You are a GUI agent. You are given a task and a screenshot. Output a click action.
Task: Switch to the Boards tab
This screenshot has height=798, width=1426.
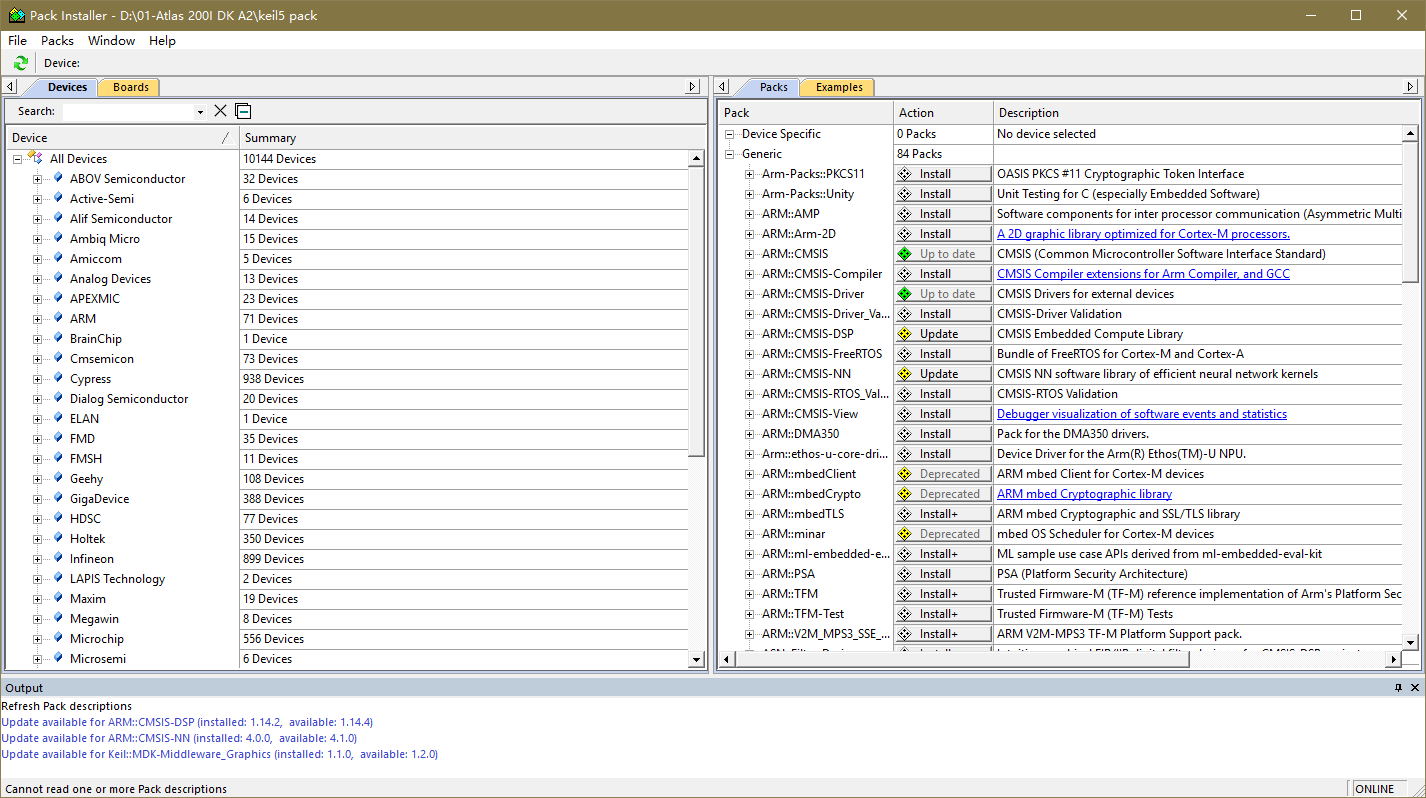(x=130, y=87)
